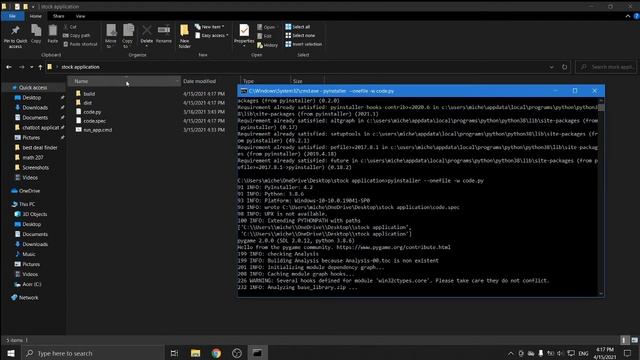Collapse the ribbon with the chevron
640x360 pixels.
(x=628, y=16)
